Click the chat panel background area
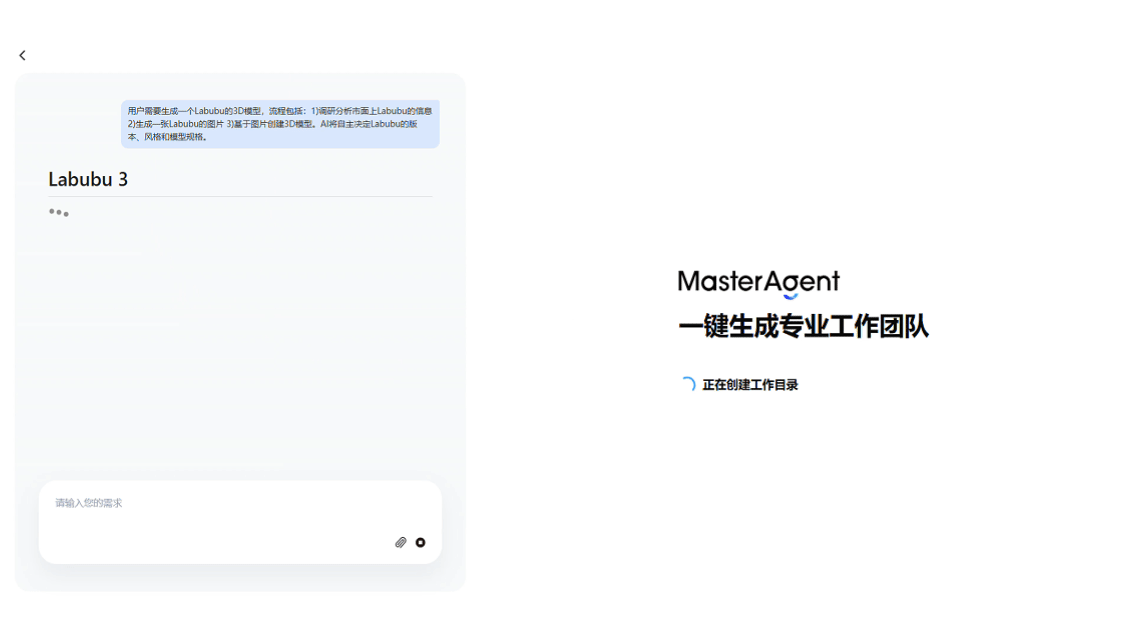Image resolution: width=1138 pixels, height=640 pixels. coord(240,350)
